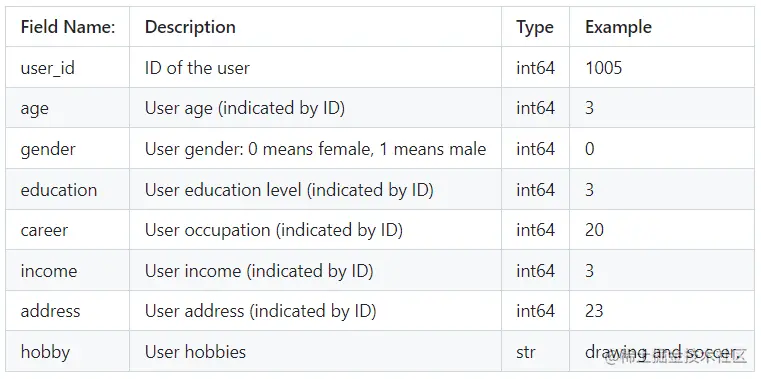This screenshot has width=761, height=379.
Task: Click 'User age (indicated by ID)' text
Action: click(245, 109)
